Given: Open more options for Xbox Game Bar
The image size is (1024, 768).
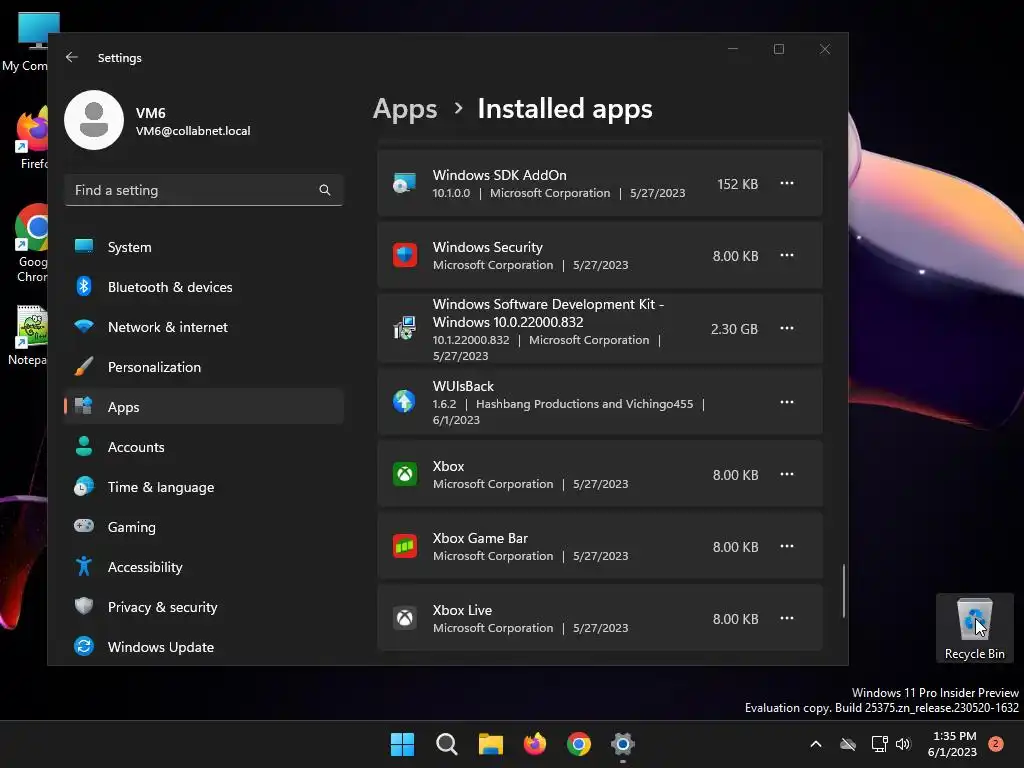Looking at the screenshot, I should point(787,546).
